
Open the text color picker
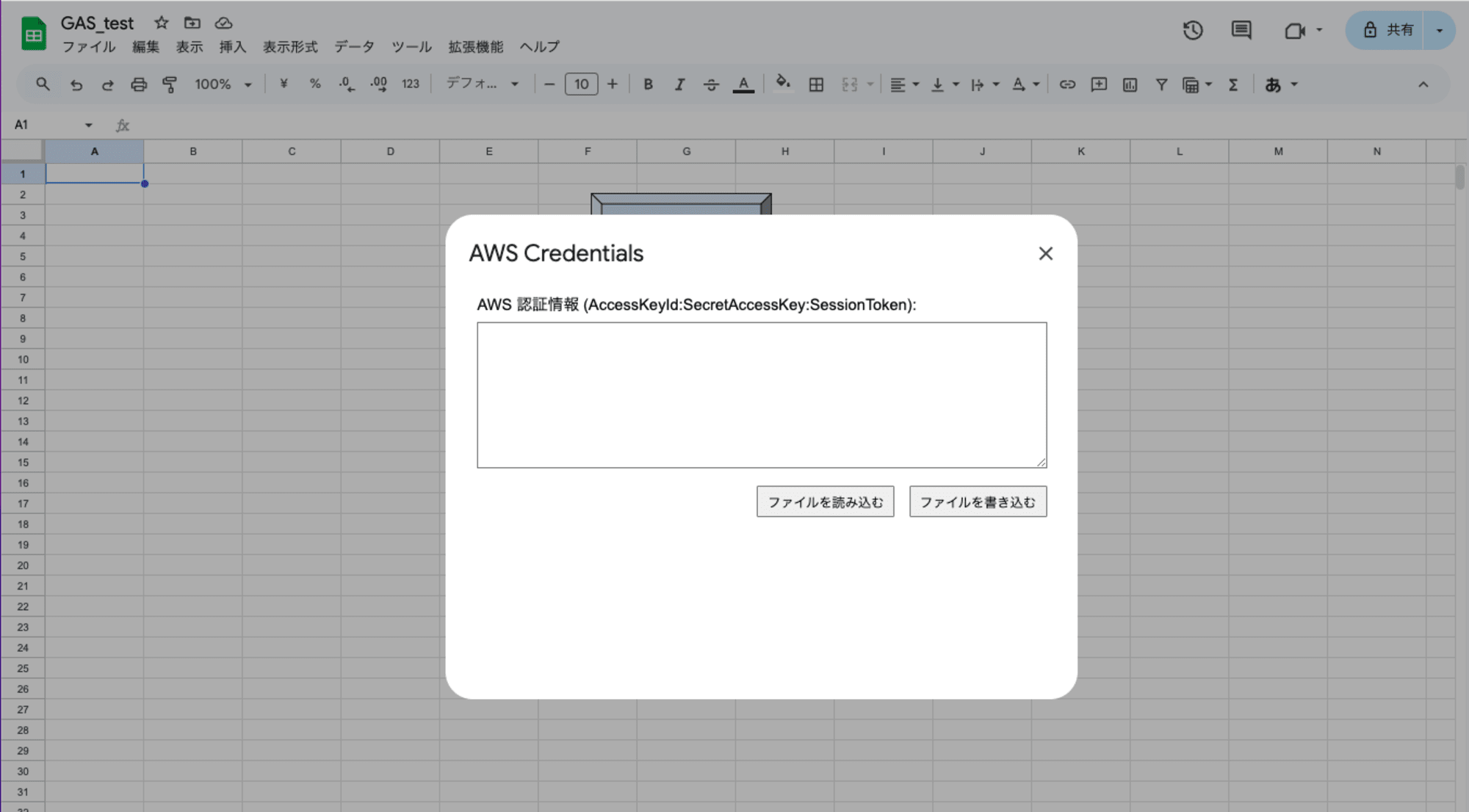pos(743,84)
